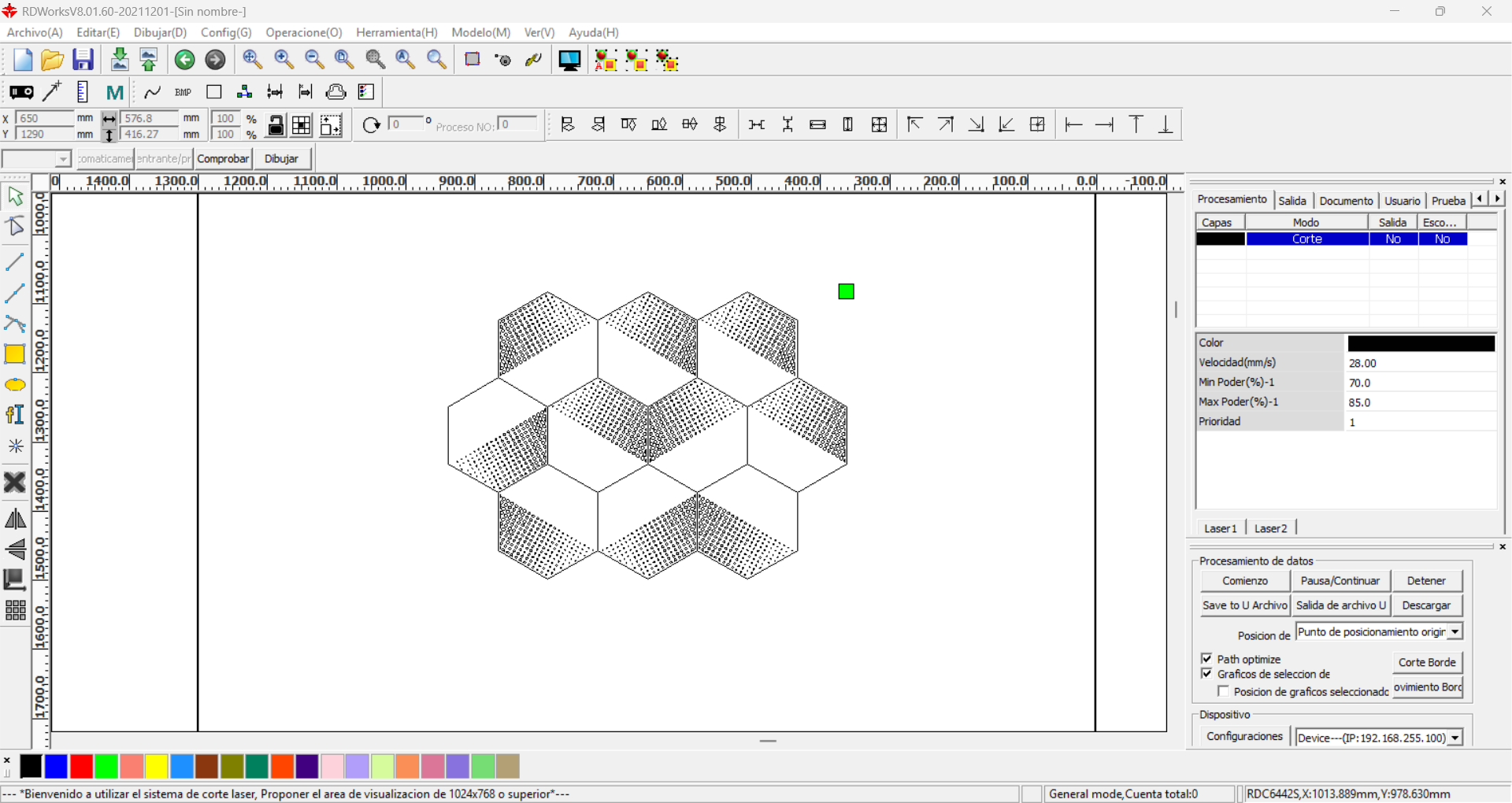Open the preview monitor icon
Viewport: 1512px width, 803px height.
(569, 60)
